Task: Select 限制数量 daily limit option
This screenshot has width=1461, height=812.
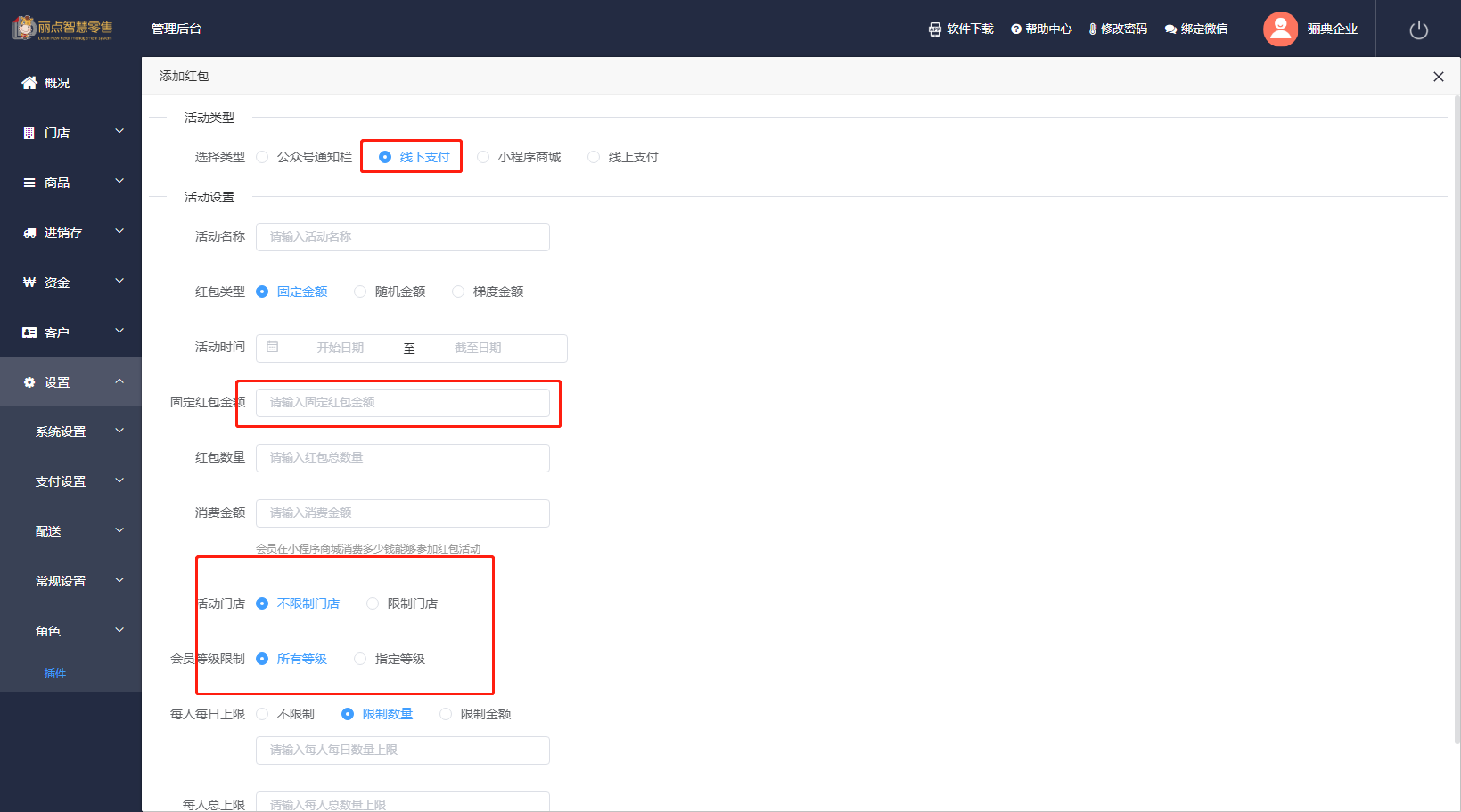Action: pos(377,714)
